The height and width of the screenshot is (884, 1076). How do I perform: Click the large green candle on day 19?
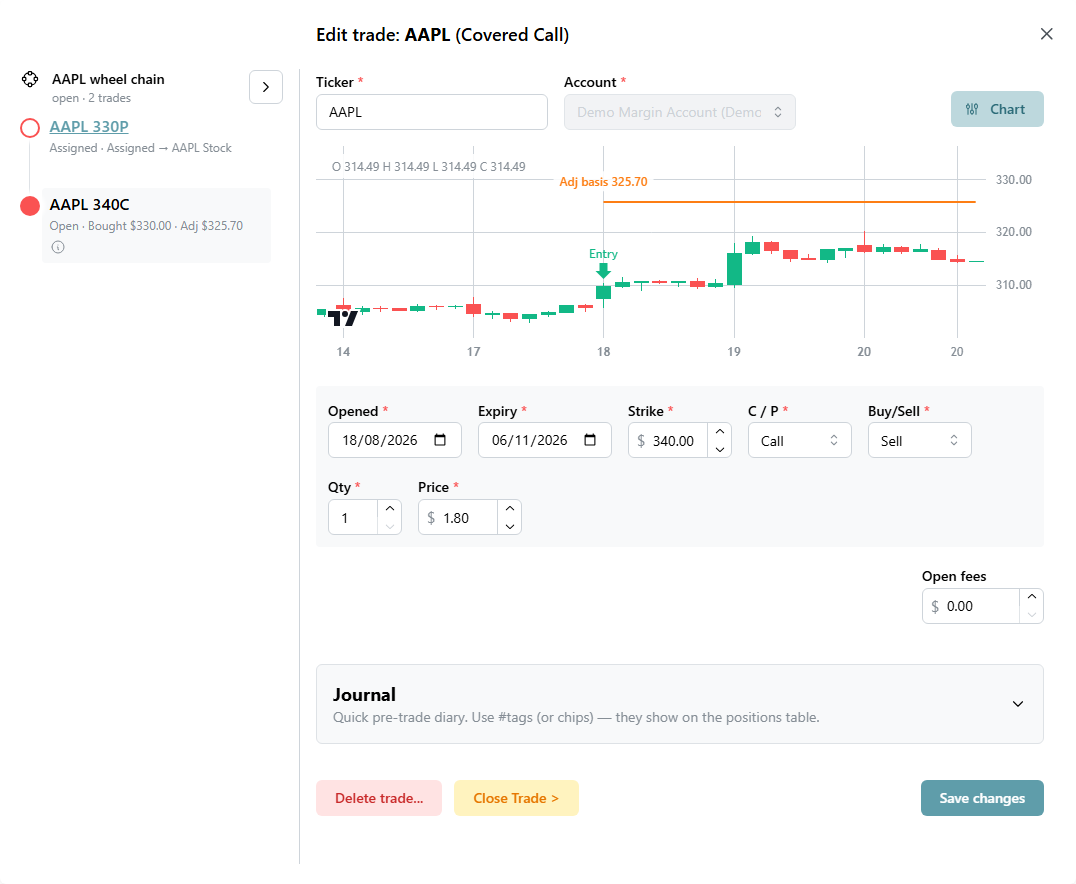[734, 268]
